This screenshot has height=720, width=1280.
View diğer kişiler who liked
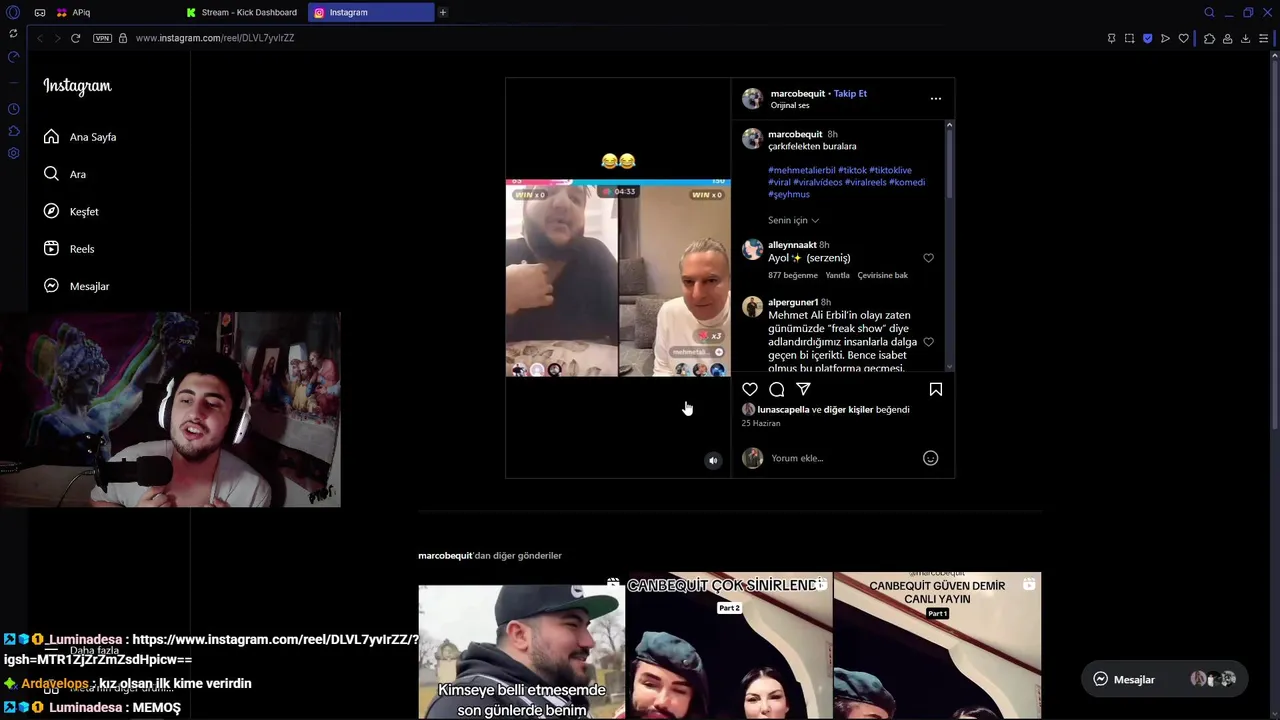pos(848,410)
